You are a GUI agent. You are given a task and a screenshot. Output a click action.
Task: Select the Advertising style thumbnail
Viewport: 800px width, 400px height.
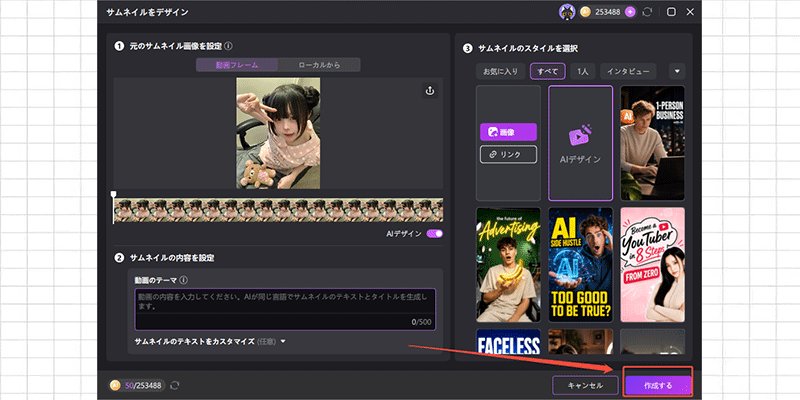[x=508, y=265]
